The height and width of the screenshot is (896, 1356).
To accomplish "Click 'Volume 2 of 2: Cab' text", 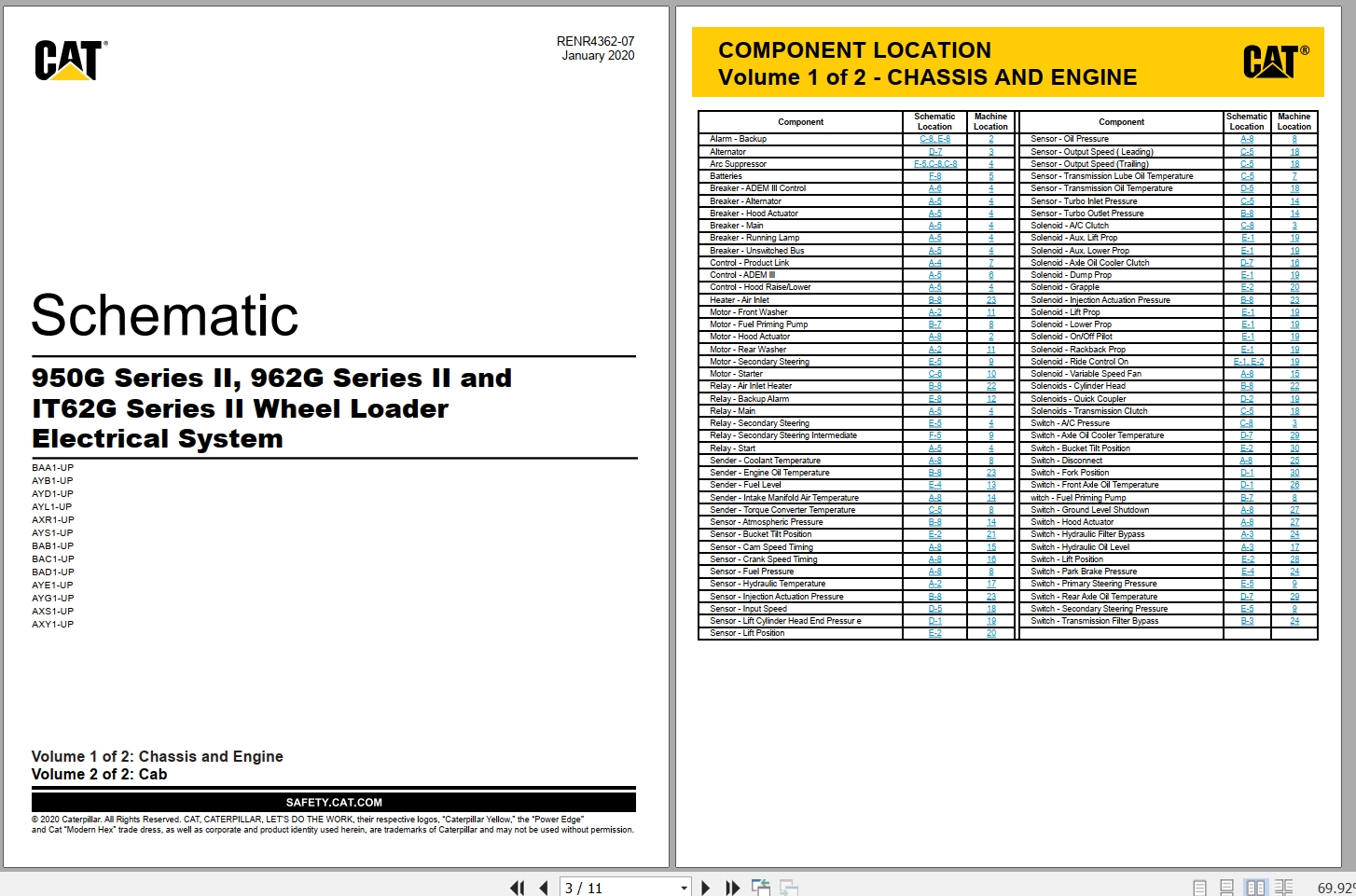I will pos(100,775).
